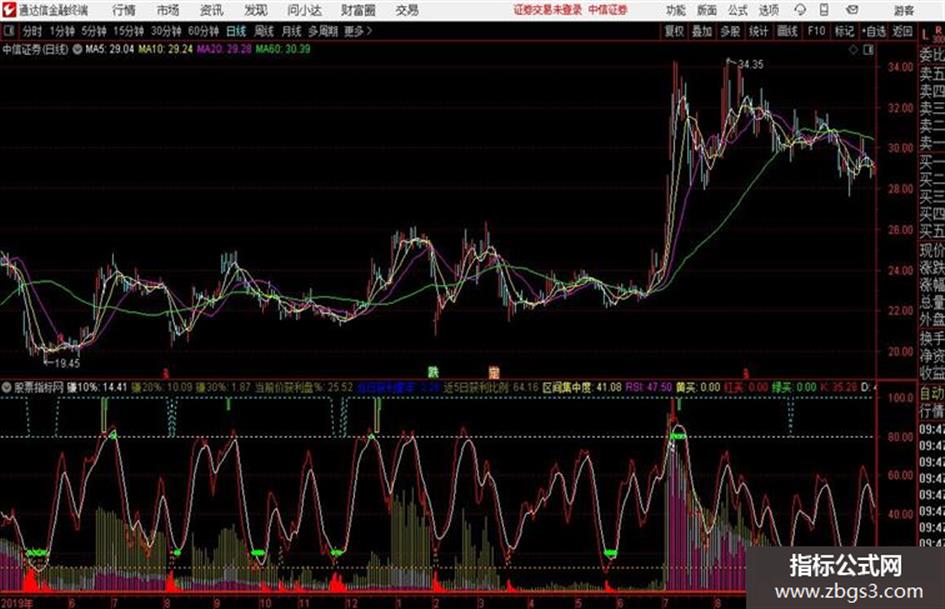Click the envelope message icon
The width and height of the screenshot is (945, 609).
pos(852,10)
